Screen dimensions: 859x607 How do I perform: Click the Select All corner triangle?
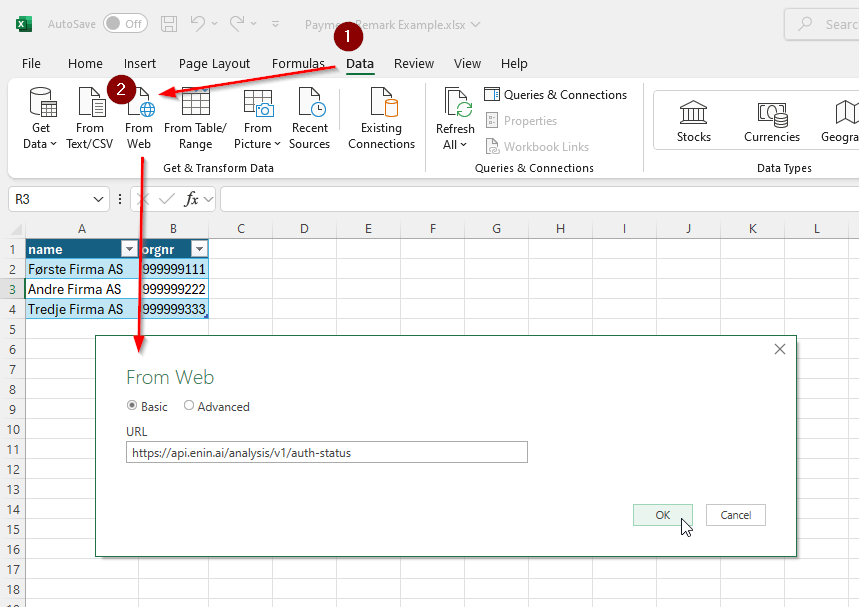pyautogui.click(x=16, y=229)
